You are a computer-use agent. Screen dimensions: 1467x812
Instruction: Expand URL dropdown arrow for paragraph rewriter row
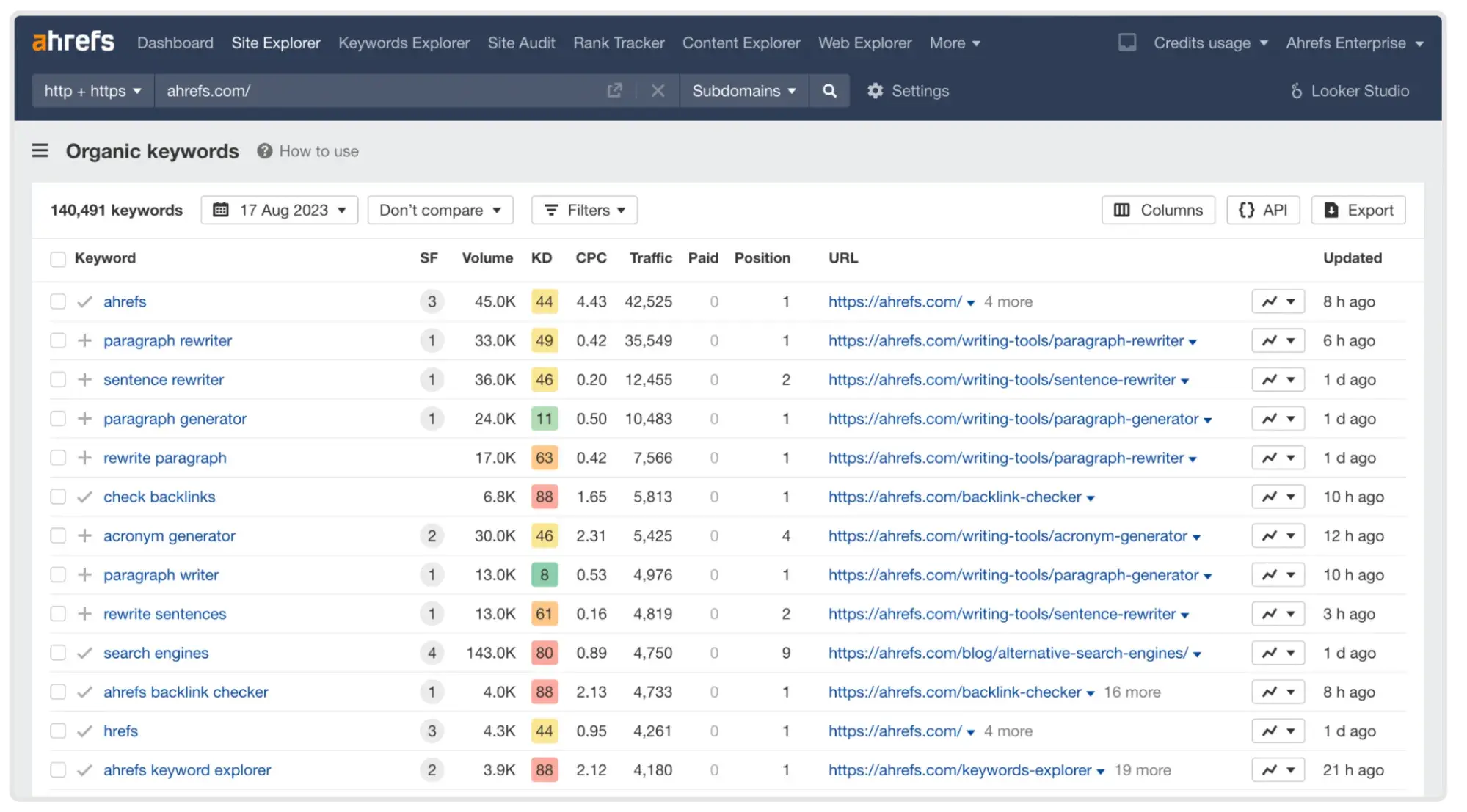tap(1193, 342)
